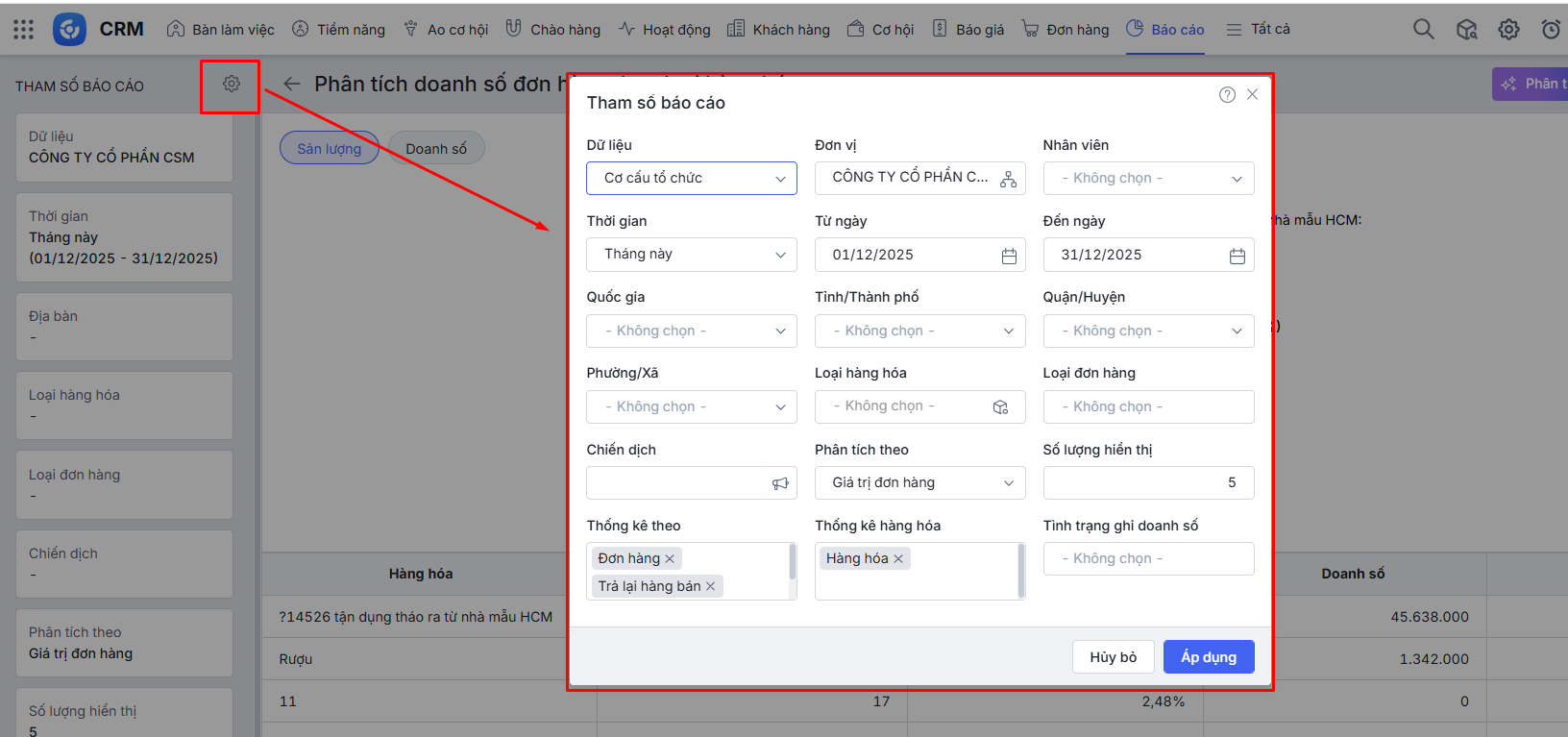Viewport: 1568px width, 737px height.
Task: Click the box icon in Loại hàng hóa
Action: 1000,407
